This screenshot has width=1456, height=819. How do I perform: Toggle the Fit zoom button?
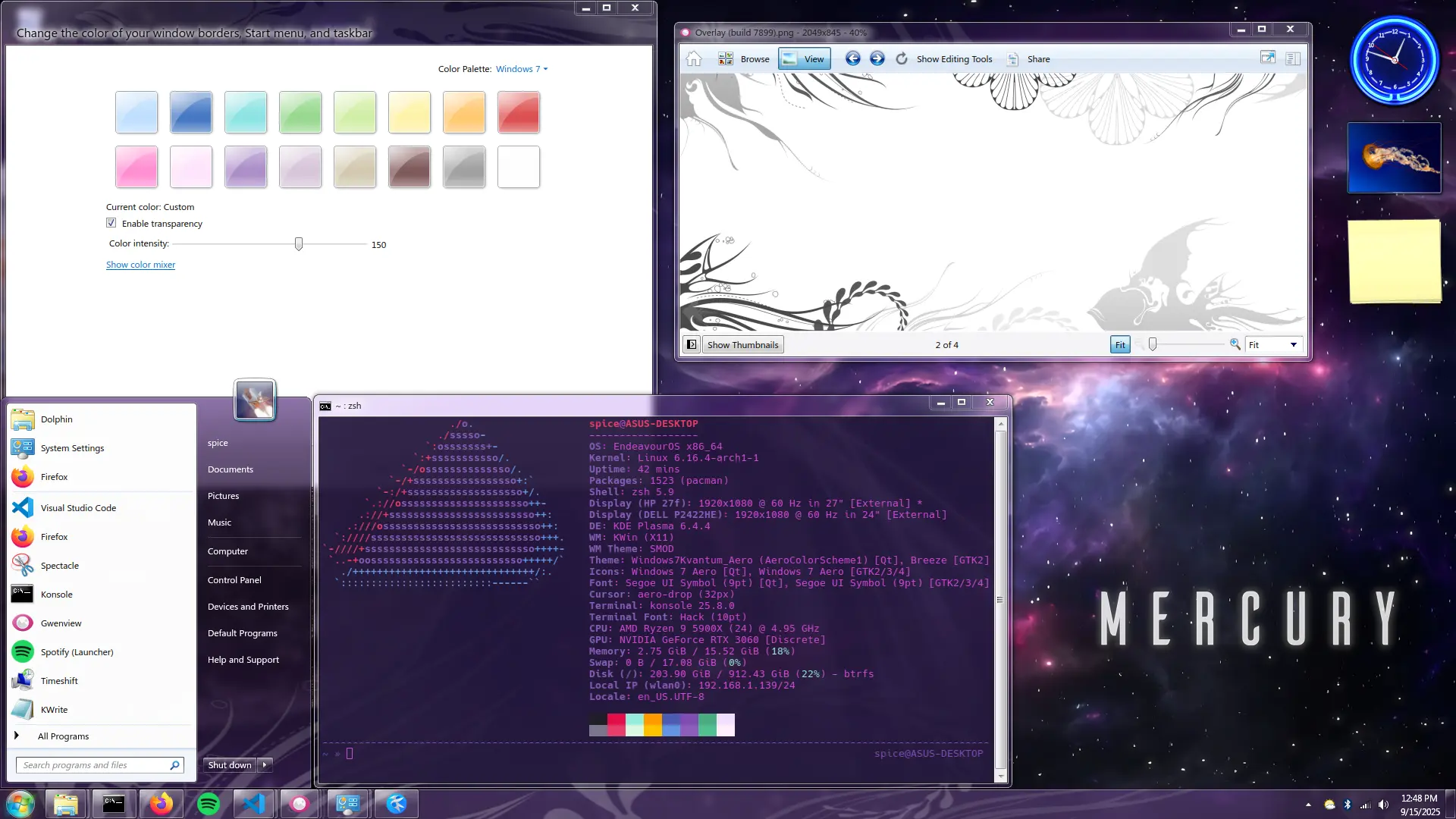pyautogui.click(x=1119, y=345)
